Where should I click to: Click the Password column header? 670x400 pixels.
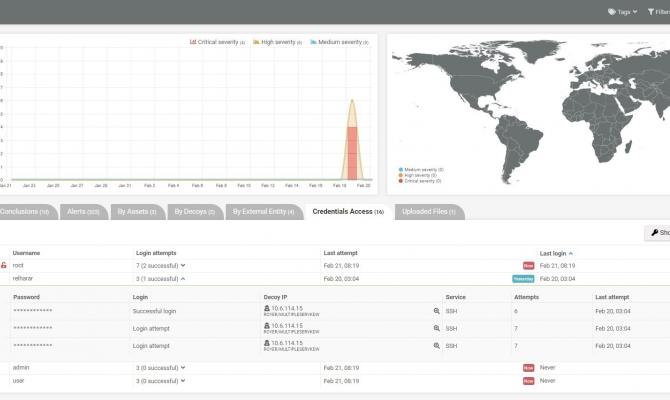(x=26, y=297)
